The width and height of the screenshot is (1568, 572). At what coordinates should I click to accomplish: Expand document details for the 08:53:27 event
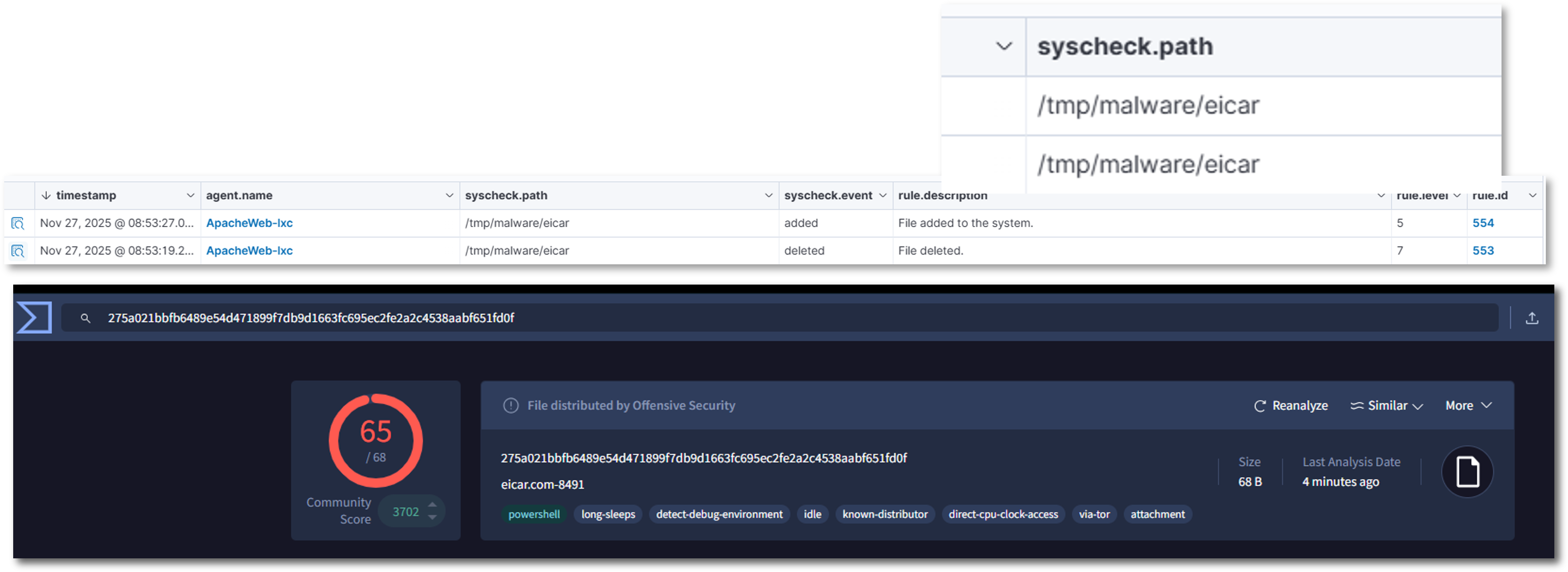point(17,223)
